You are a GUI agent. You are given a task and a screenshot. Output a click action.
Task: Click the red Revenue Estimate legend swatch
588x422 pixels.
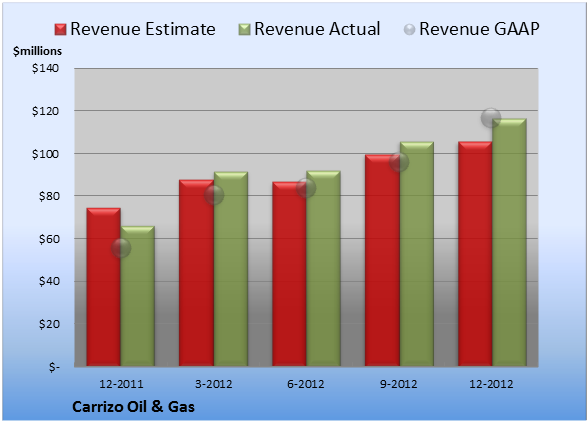click(x=60, y=30)
